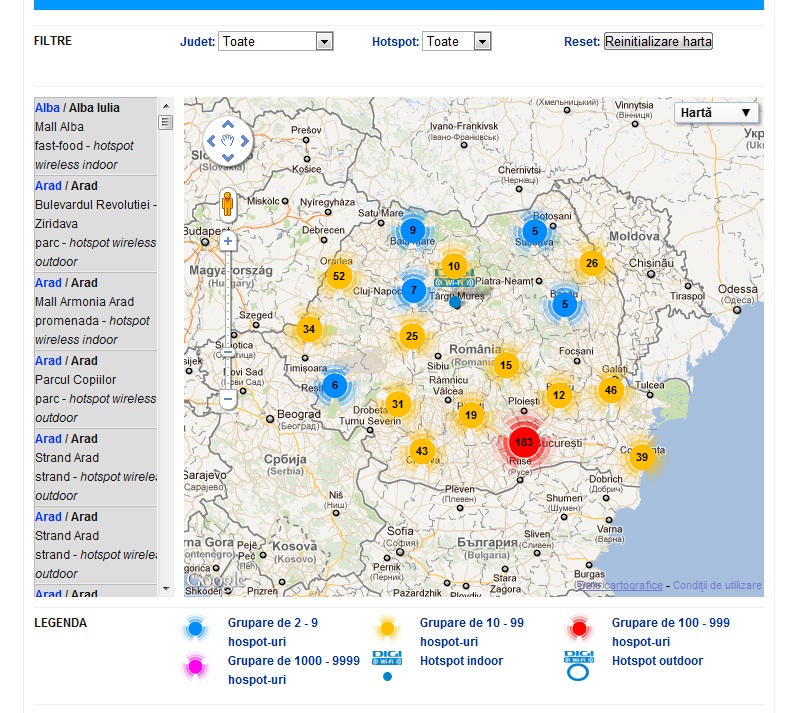Image resolution: width=789 pixels, height=713 pixels.
Task: Click the map zoom slider track
Action: coord(228,300)
